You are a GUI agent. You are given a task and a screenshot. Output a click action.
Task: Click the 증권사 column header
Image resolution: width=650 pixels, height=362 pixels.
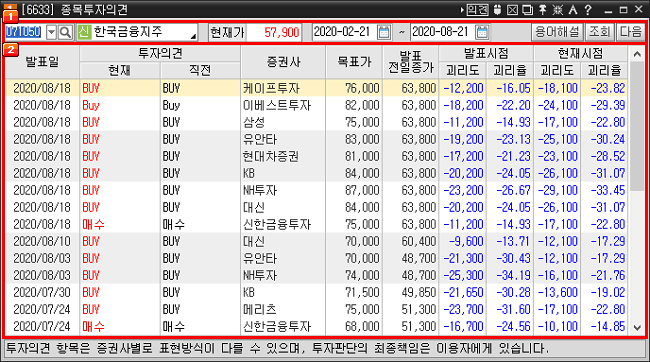pos(283,62)
